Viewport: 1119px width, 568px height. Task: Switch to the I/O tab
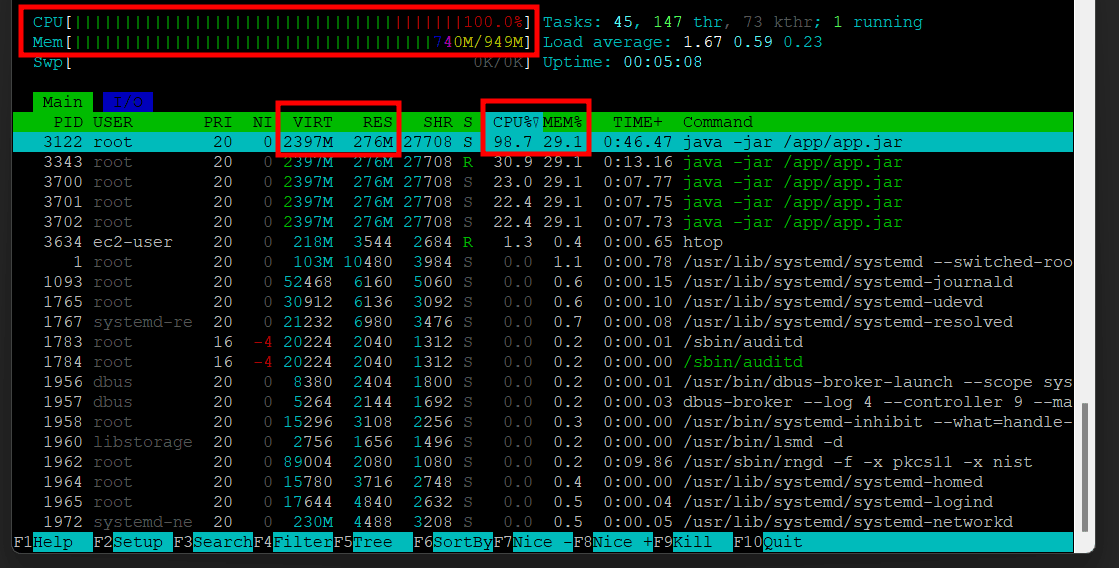(x=127, y=102)
